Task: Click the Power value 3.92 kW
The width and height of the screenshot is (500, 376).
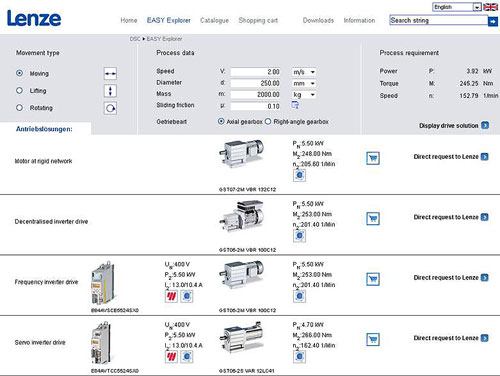Action: tap(479, 71)
